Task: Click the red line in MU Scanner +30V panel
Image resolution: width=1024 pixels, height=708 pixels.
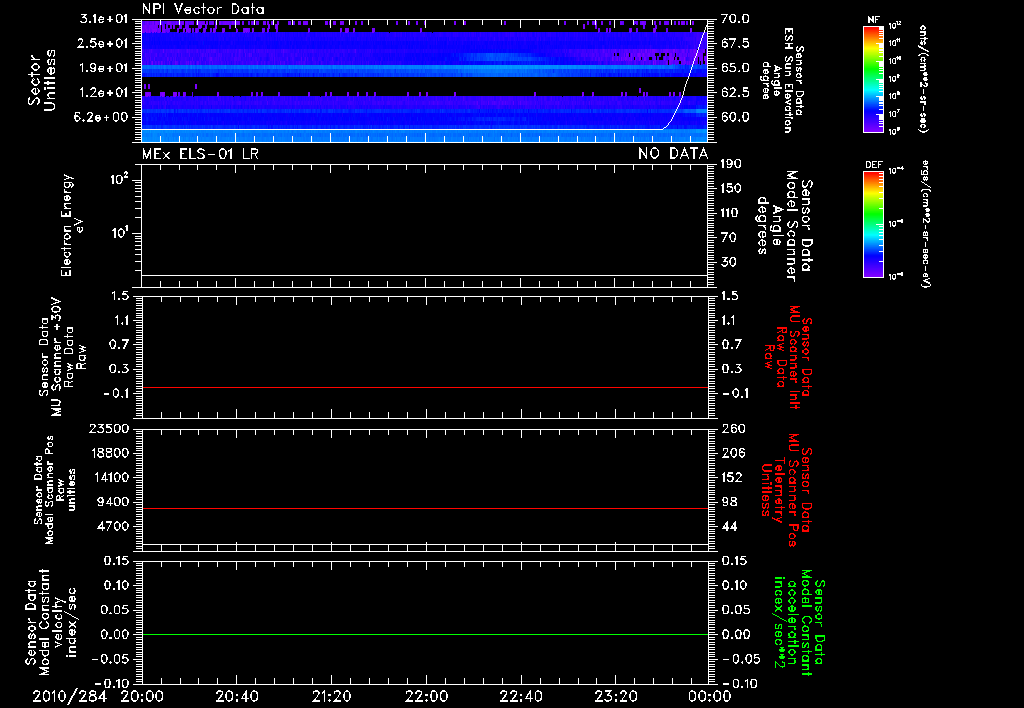Action: tap(424, 387)
